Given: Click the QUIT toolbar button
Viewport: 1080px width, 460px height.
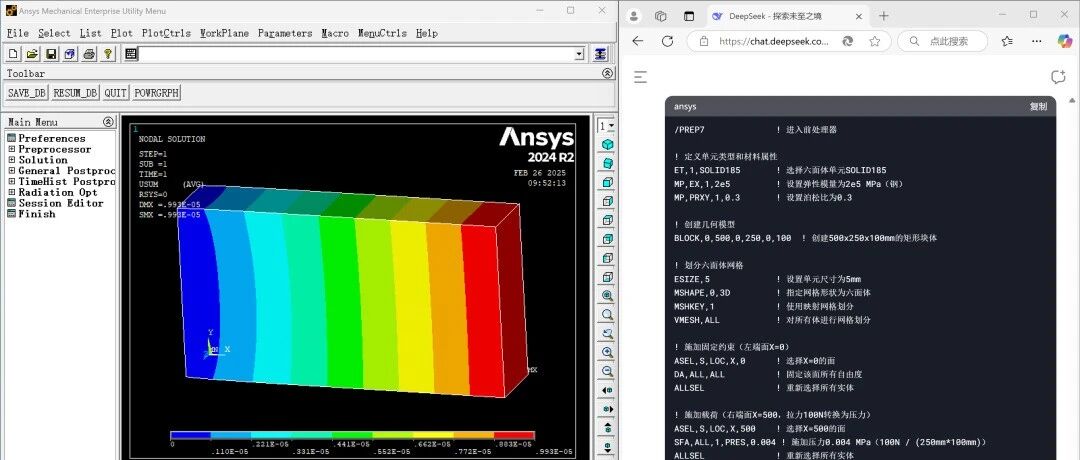Looking at the screenshot, I should click(x=116, y=93).
